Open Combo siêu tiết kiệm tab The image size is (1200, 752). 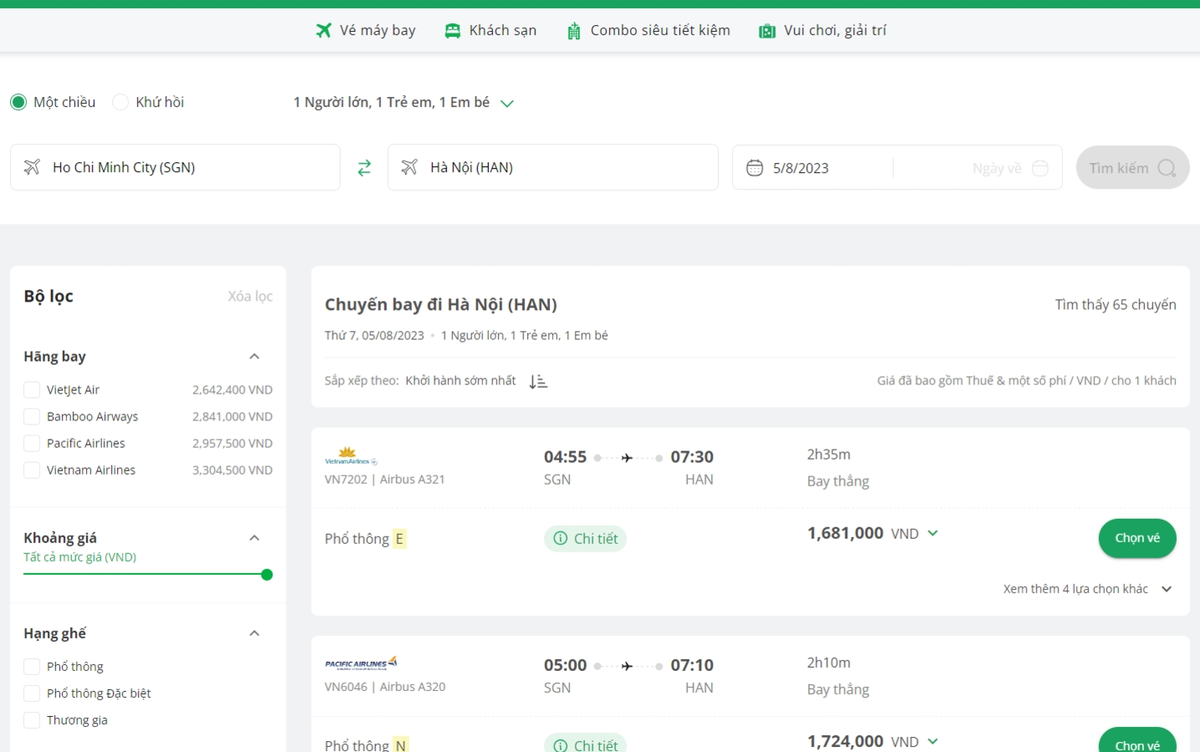point(648,30)
